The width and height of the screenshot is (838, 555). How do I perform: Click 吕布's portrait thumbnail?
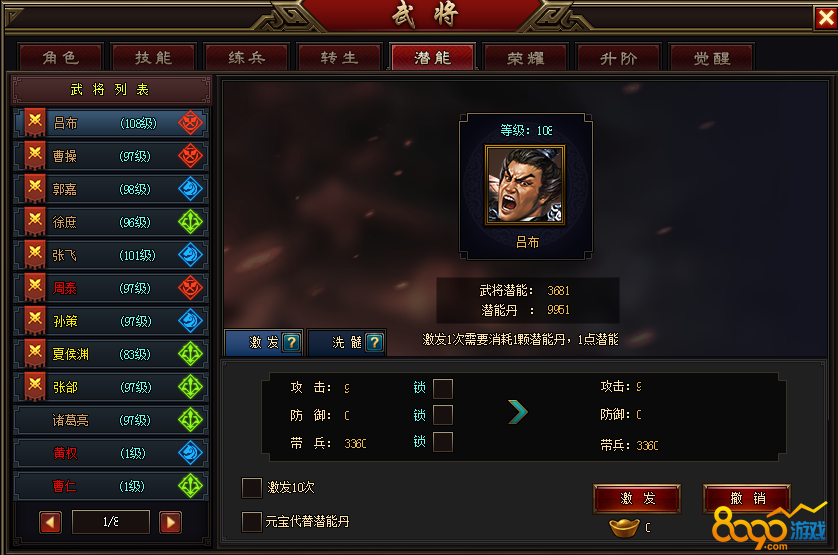(525, 185)
